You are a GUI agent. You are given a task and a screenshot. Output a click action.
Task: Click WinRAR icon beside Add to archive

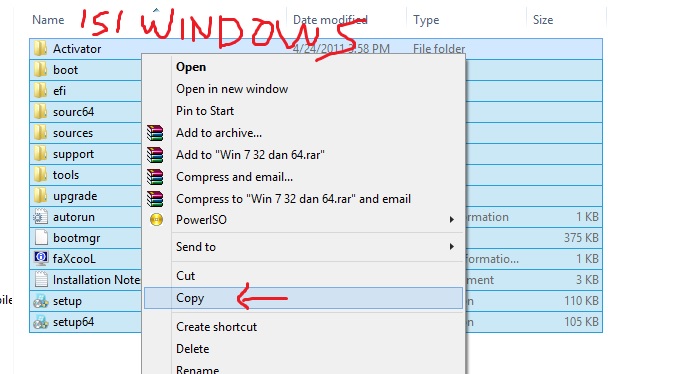tap(155, 133)
